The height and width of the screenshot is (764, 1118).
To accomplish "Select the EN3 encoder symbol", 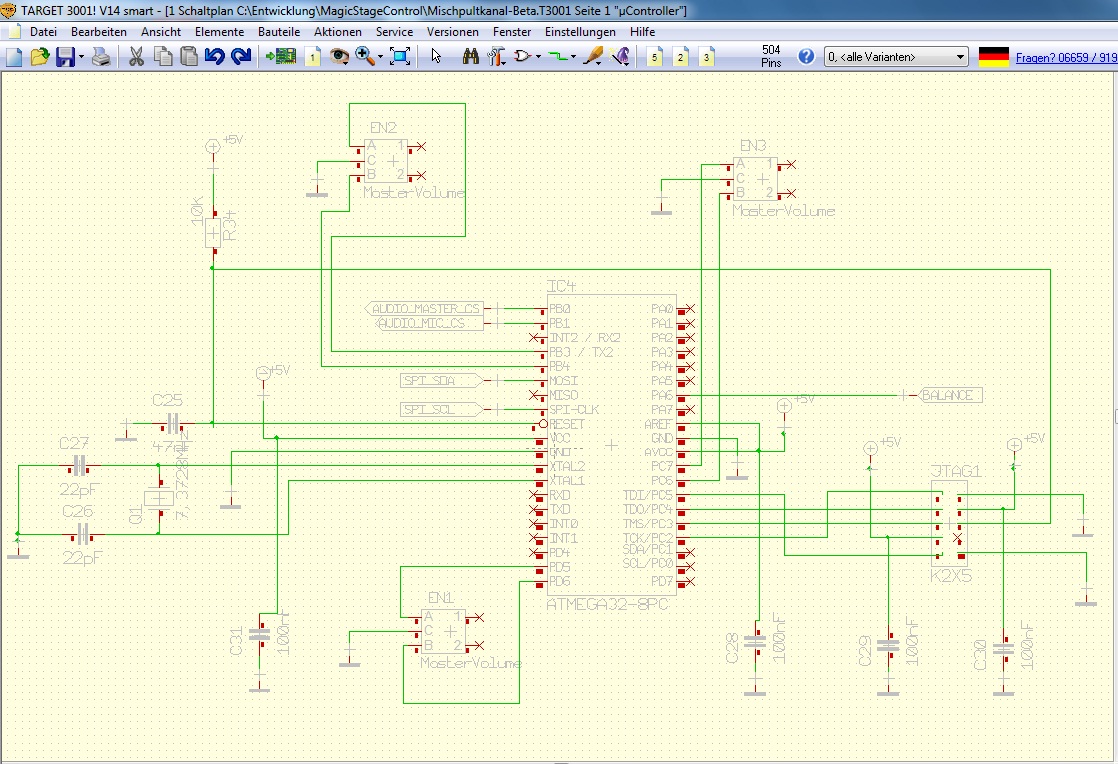I will pyautogui.click(x=757, y=179).
